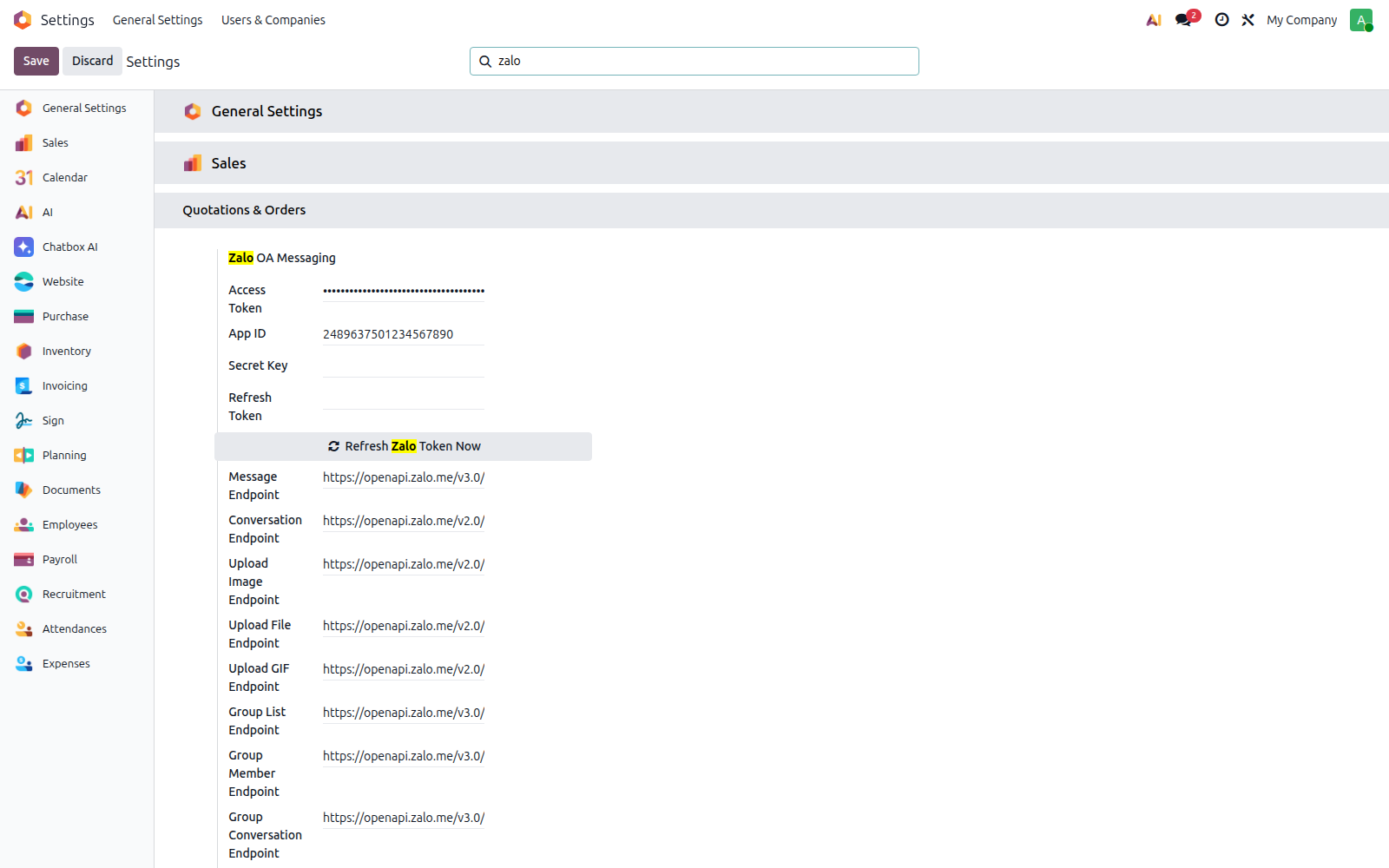Select the Sign sidebar icon

coord(24,420)
